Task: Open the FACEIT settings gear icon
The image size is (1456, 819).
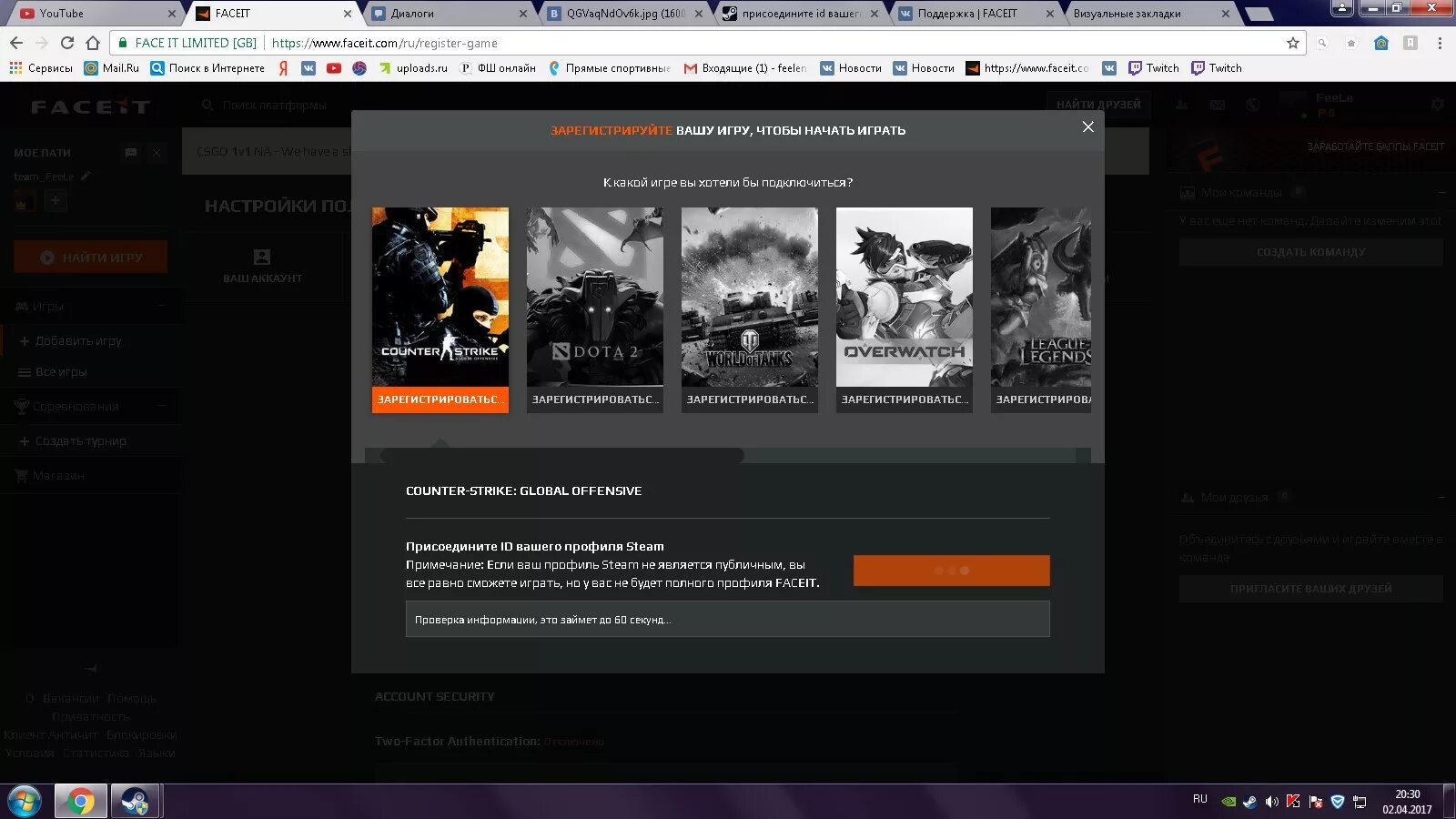Action: (1438, 105)
